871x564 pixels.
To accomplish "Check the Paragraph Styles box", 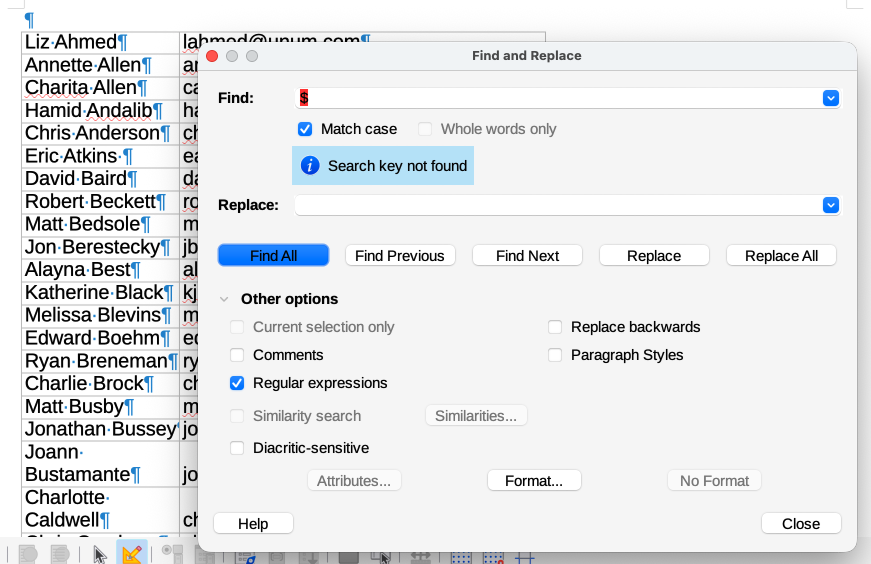I will pyautogui.click(x=555, y=355).
